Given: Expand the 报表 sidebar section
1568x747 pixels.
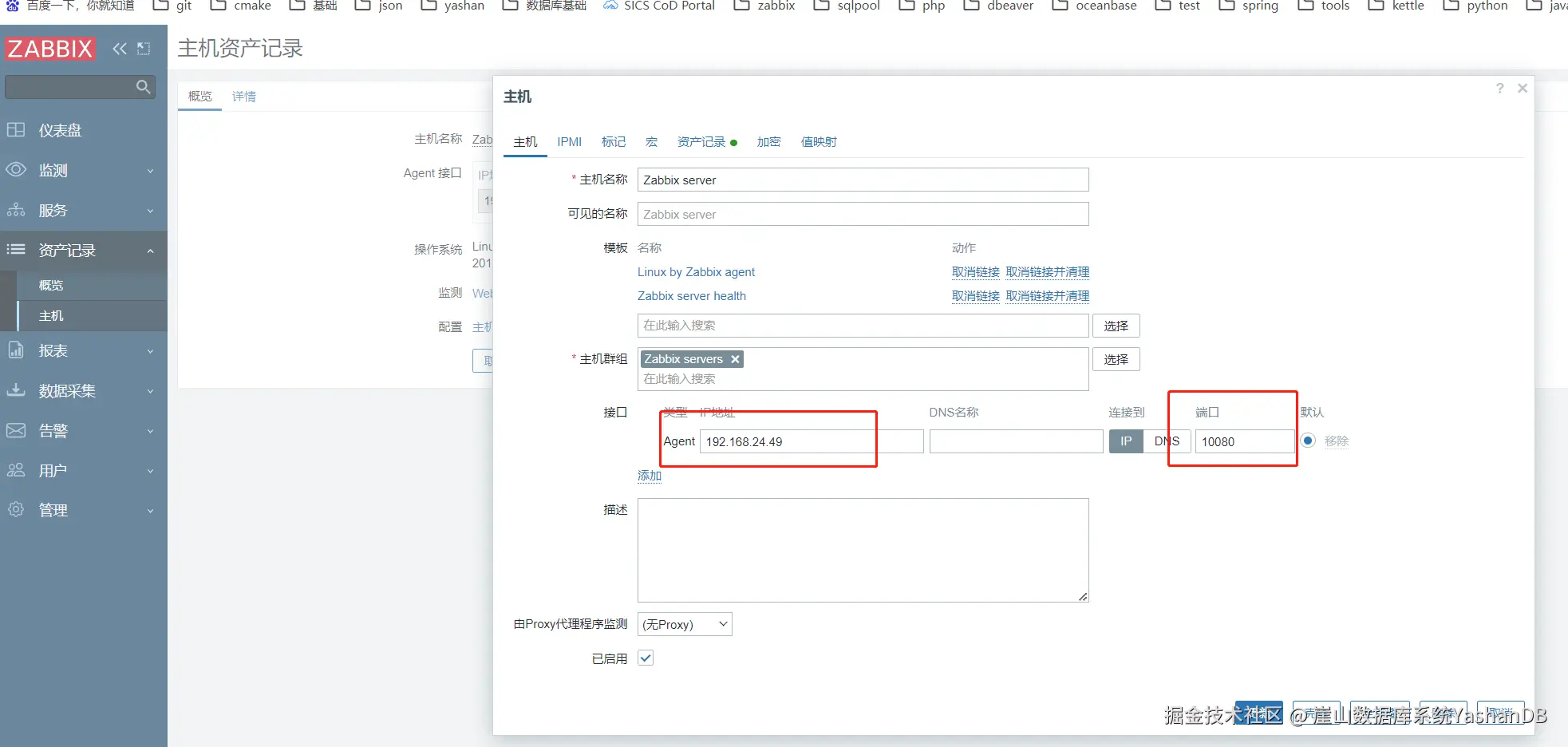Looking at the screenshot, I should click(84, 350).
